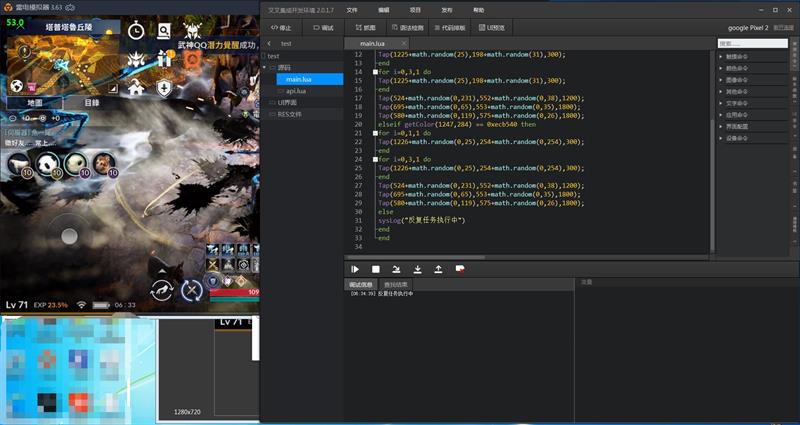
Task: Select the 目錄 tab in the game
Action: pyautogui.click(x=92, y=103)
